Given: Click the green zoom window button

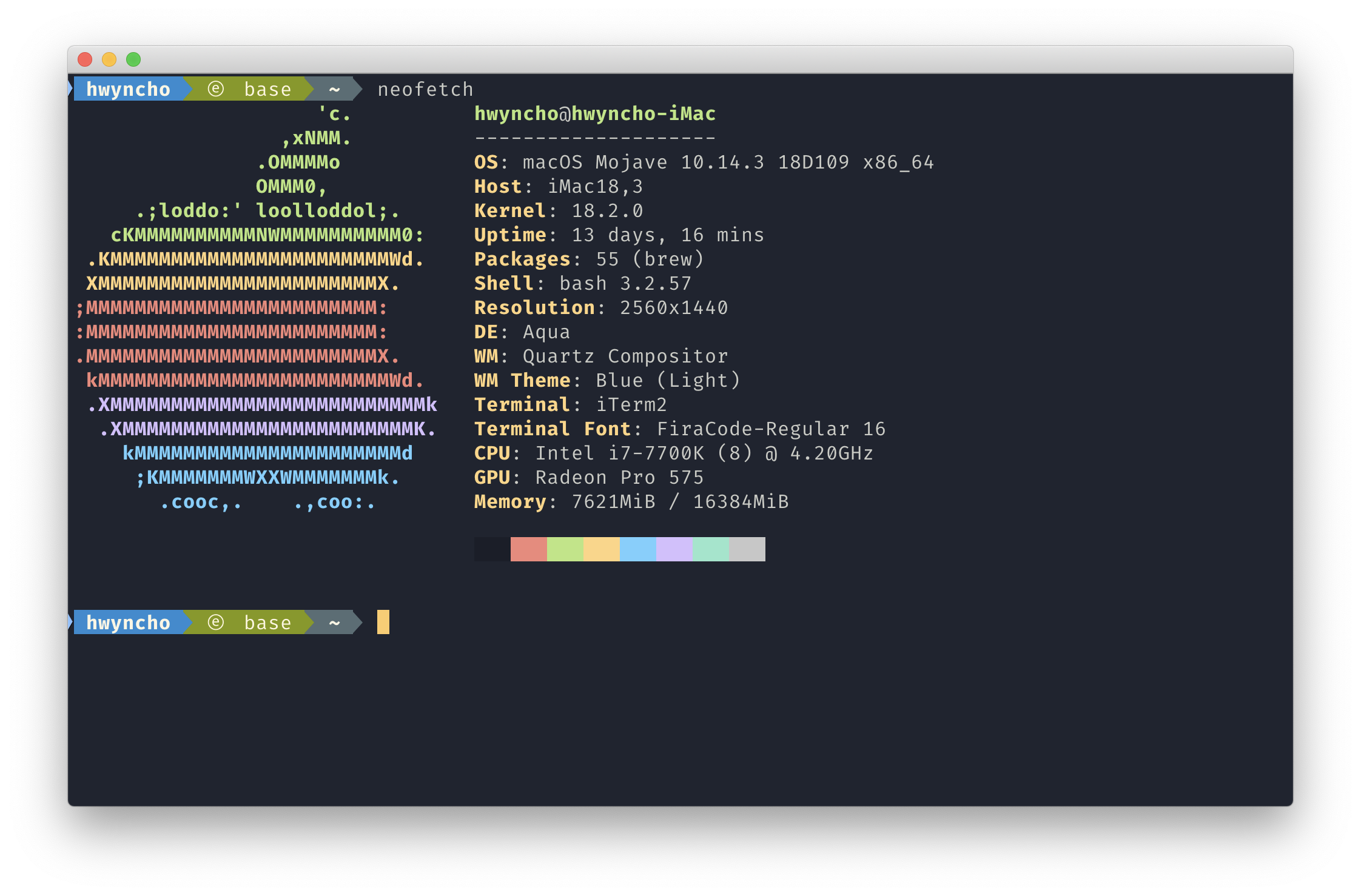Looking at the screenshot, I should (133, 59).
